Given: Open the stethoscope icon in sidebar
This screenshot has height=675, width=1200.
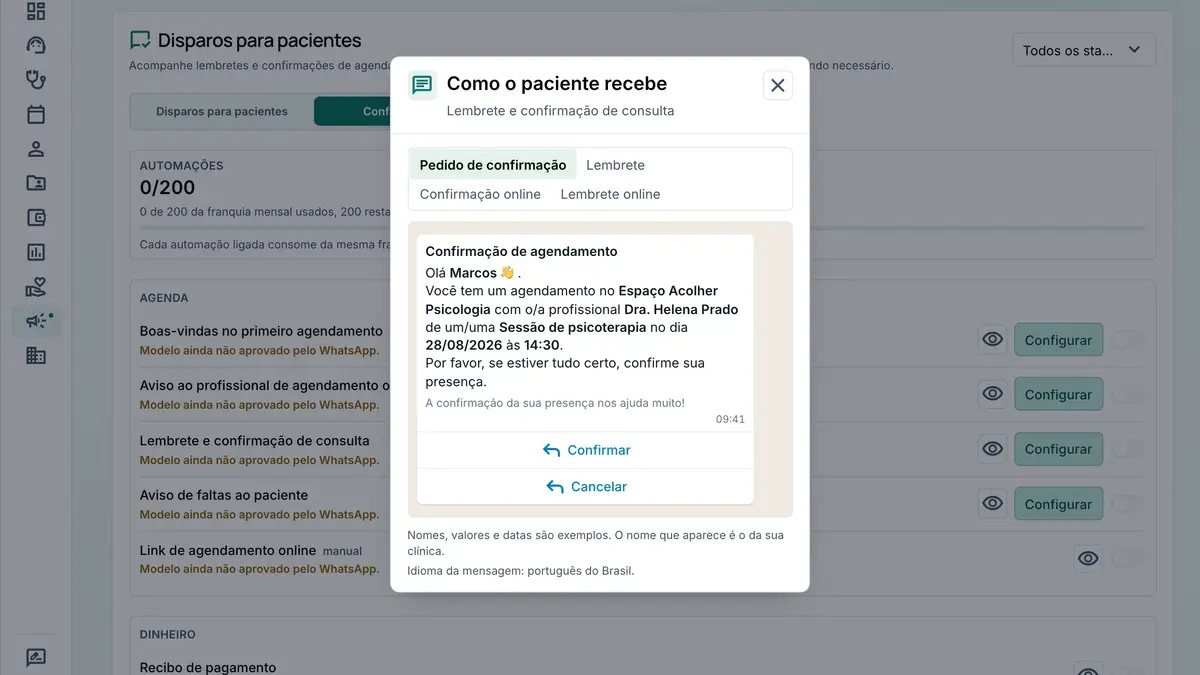Looking at the screenshot, I should [36, 79].
